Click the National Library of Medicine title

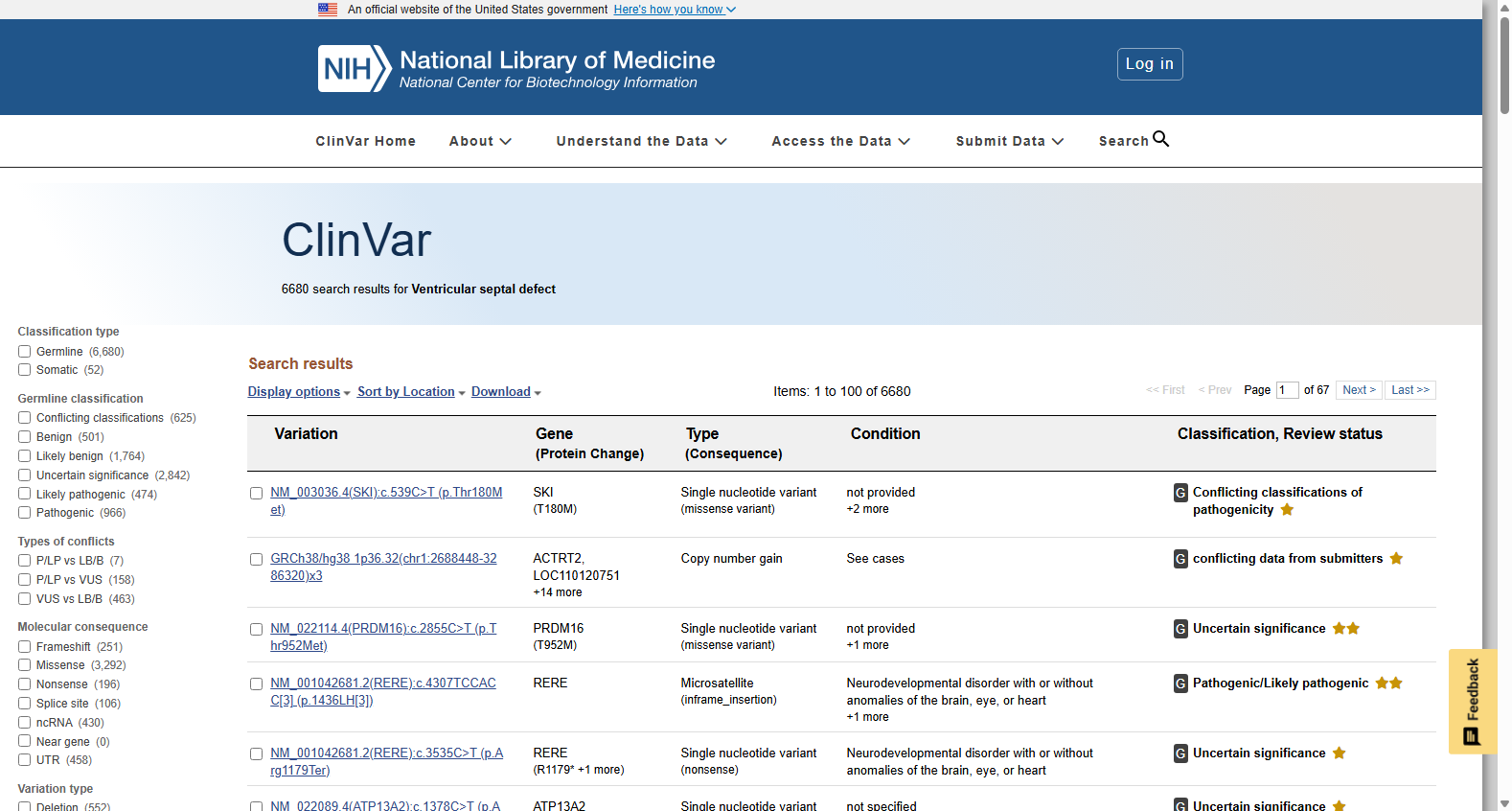coord(558,60)
